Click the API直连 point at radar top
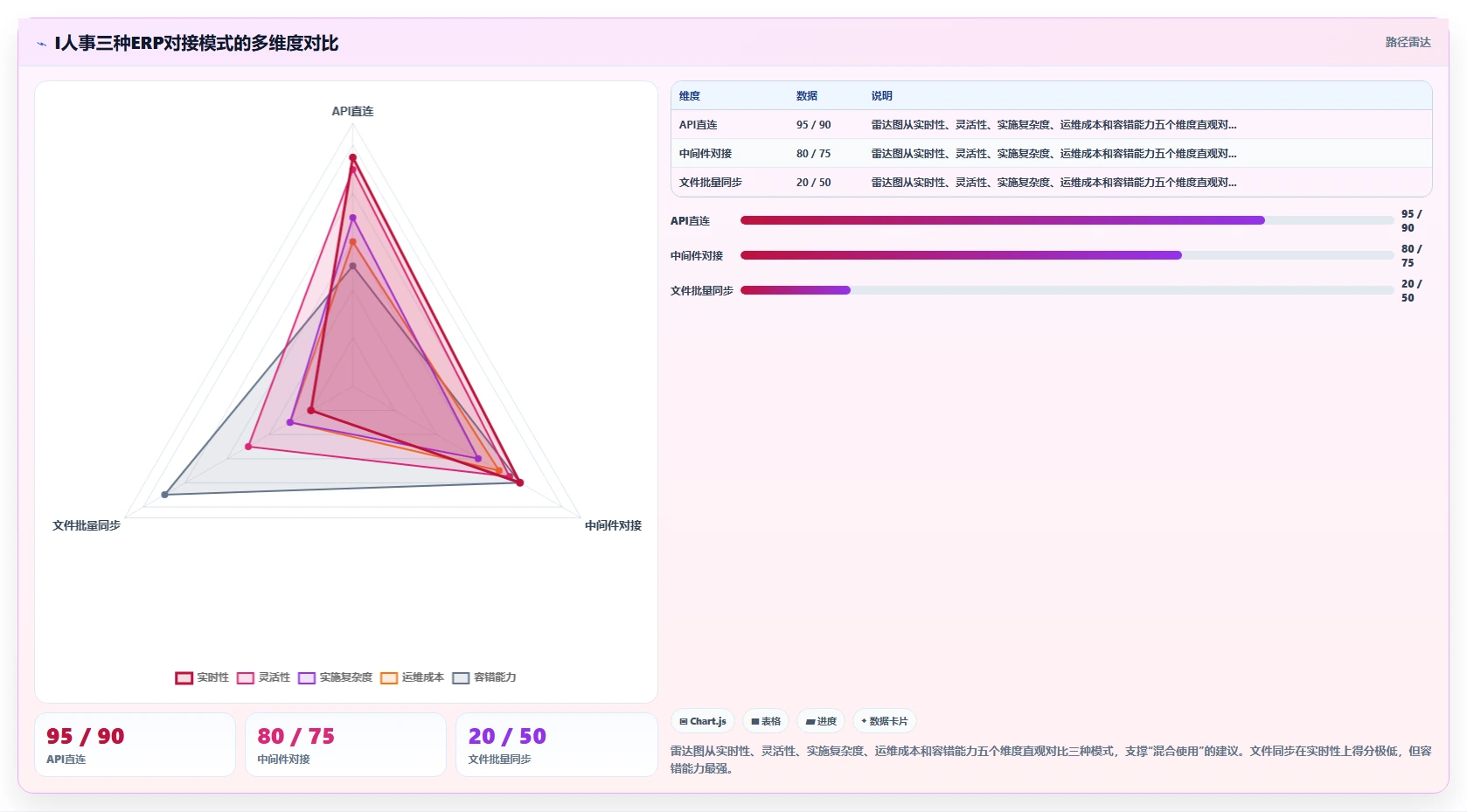The image size is (1467, 812). coord(353,158)
